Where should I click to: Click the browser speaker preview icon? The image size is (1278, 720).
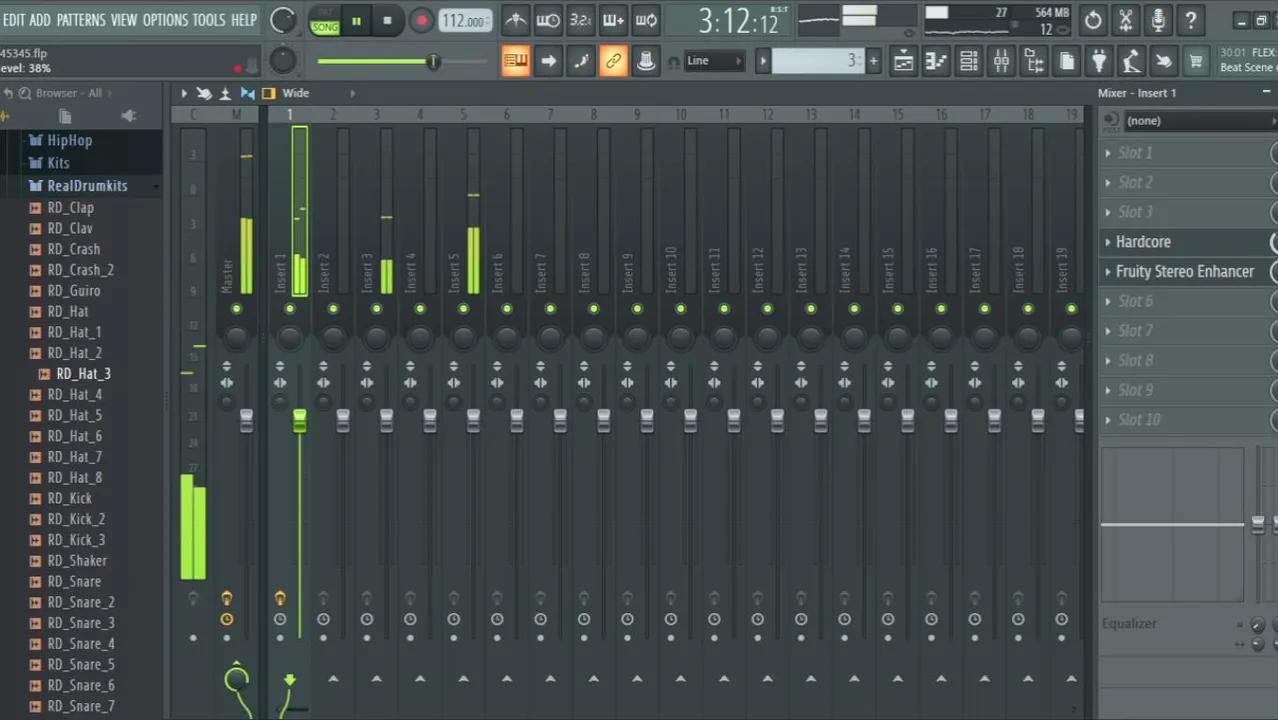pos(128,116)
